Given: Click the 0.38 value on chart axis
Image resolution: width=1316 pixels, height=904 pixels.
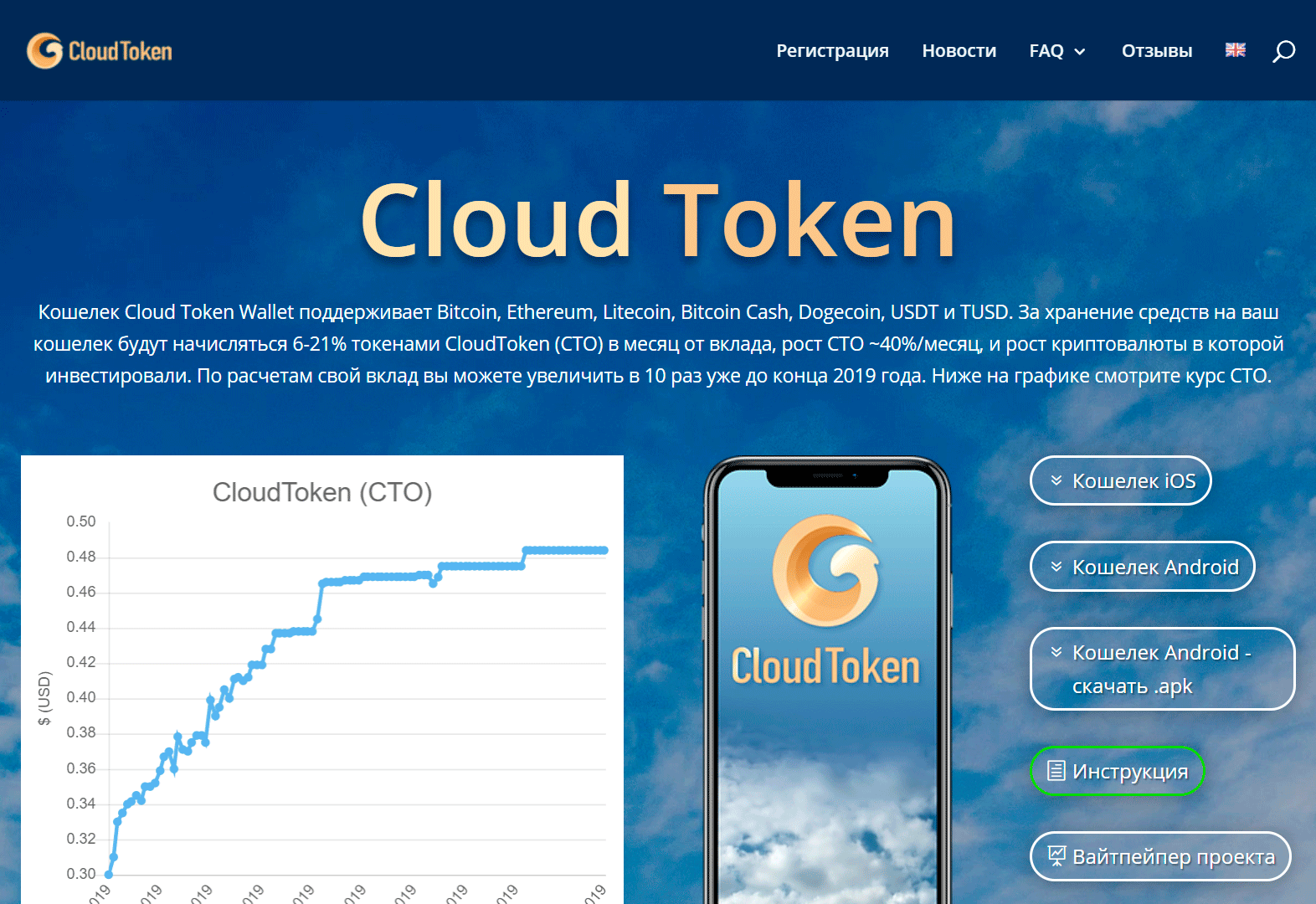Looking at the screenshot, I should pyautogui.click(x=81, y=732).
